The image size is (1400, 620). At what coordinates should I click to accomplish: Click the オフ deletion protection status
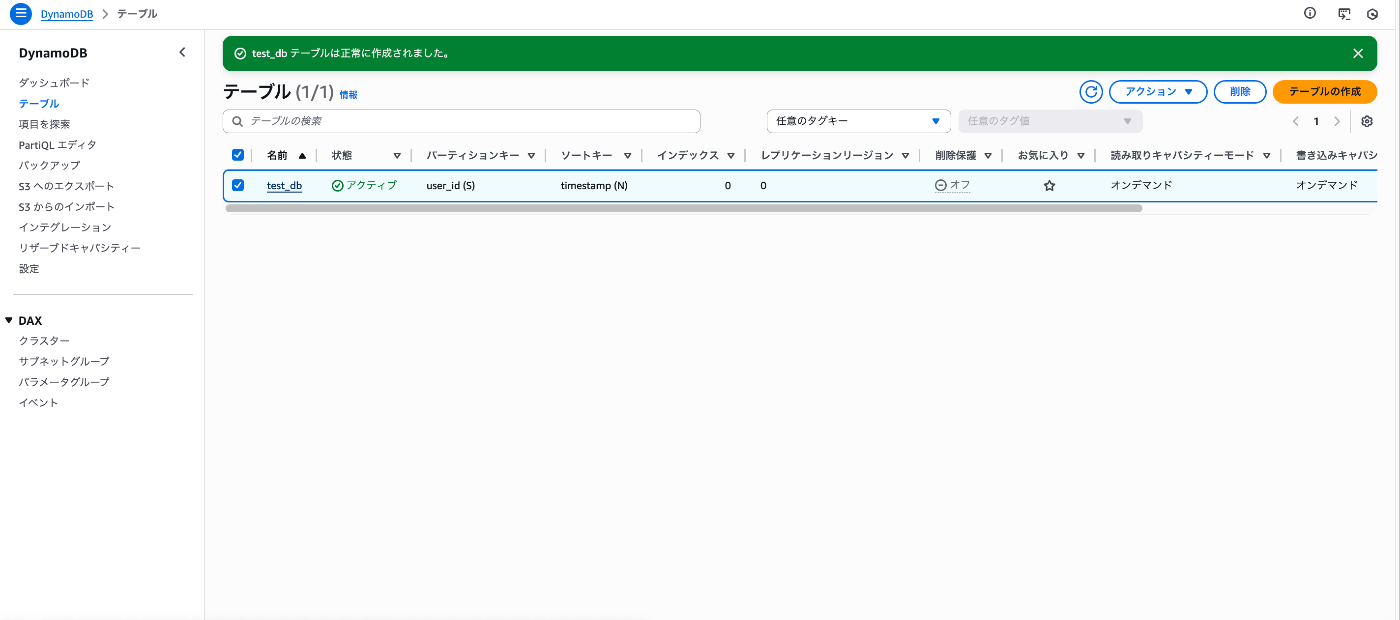952,186
